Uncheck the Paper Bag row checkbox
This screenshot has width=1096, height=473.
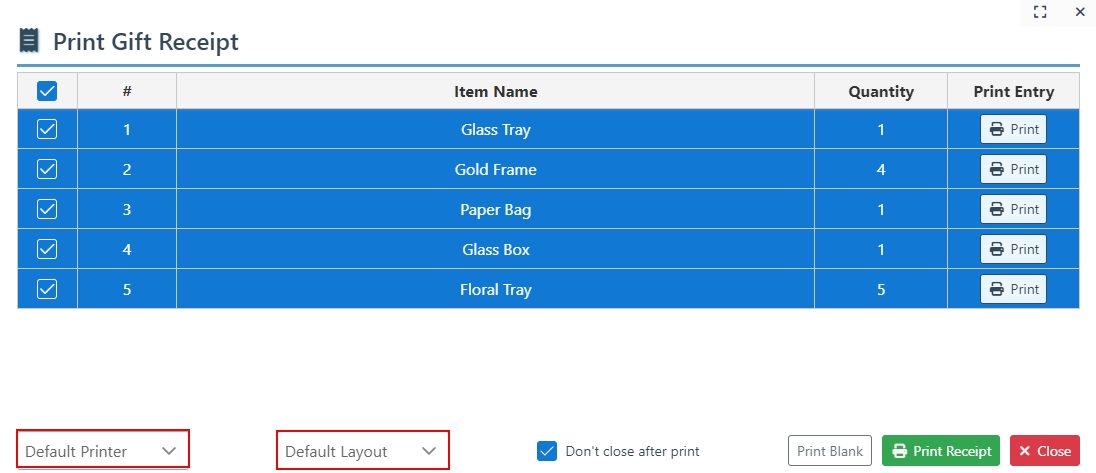click(x=47, y=210)
